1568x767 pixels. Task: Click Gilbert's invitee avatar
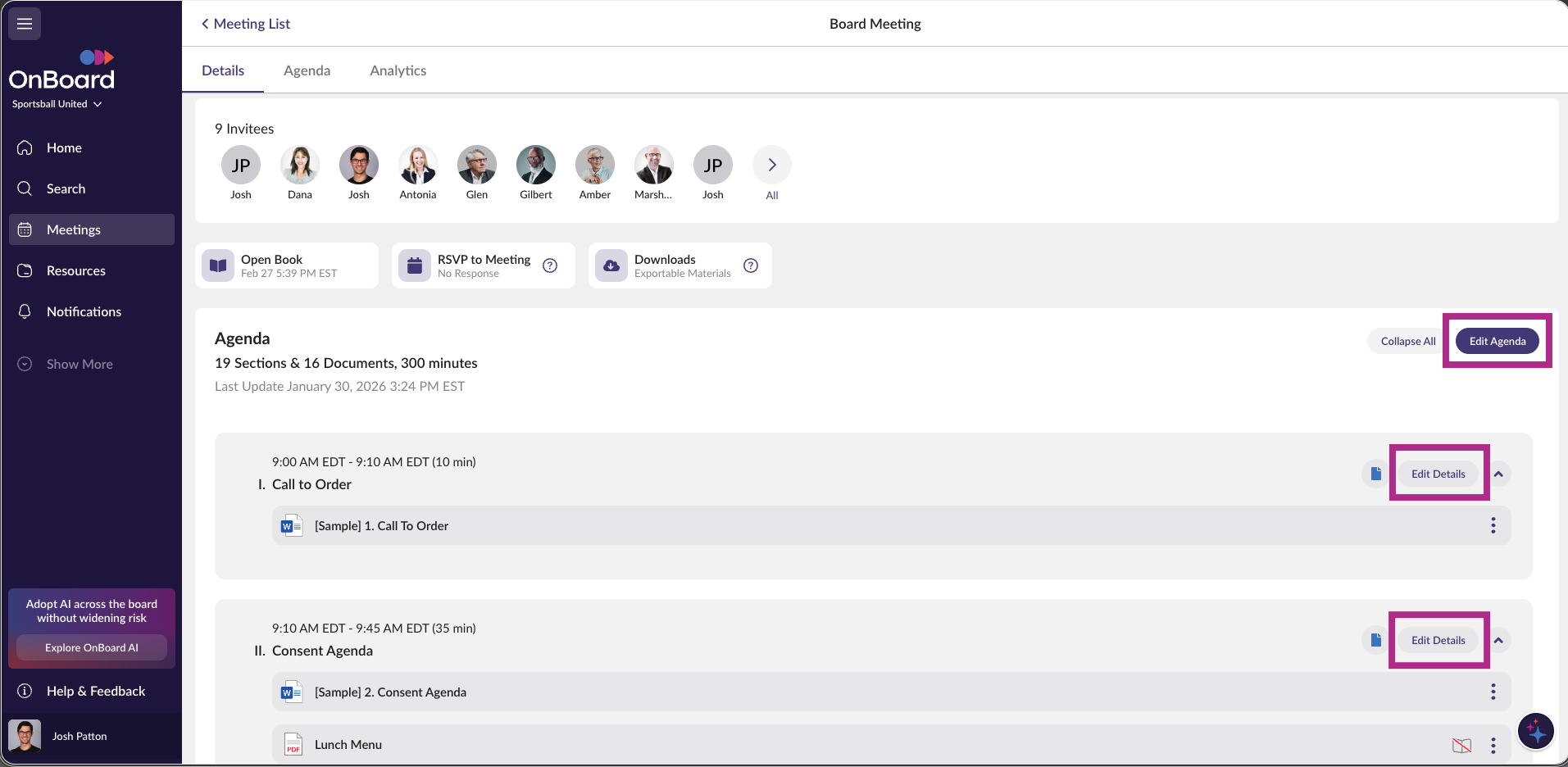tap(536, 166)
